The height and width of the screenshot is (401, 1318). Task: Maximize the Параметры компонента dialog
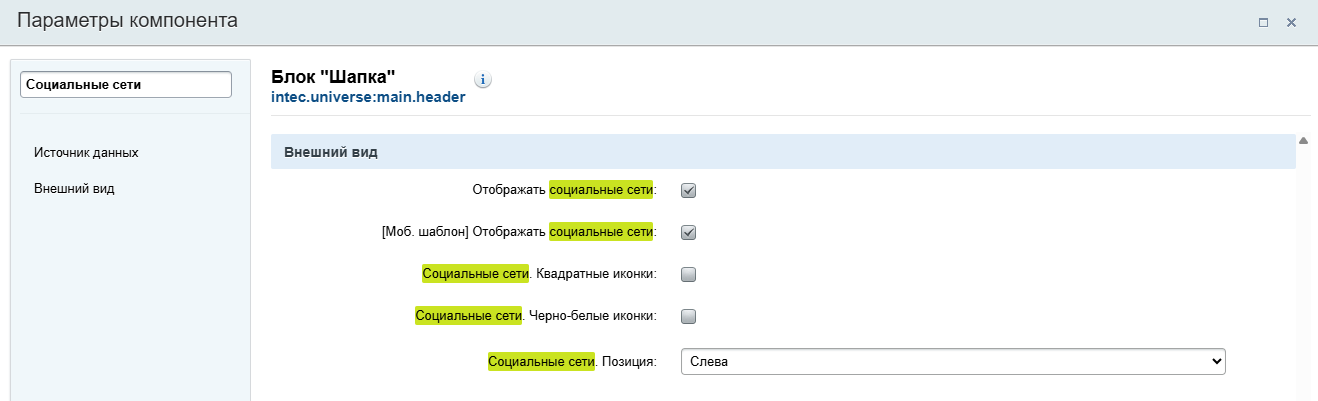pos(1263,22)
